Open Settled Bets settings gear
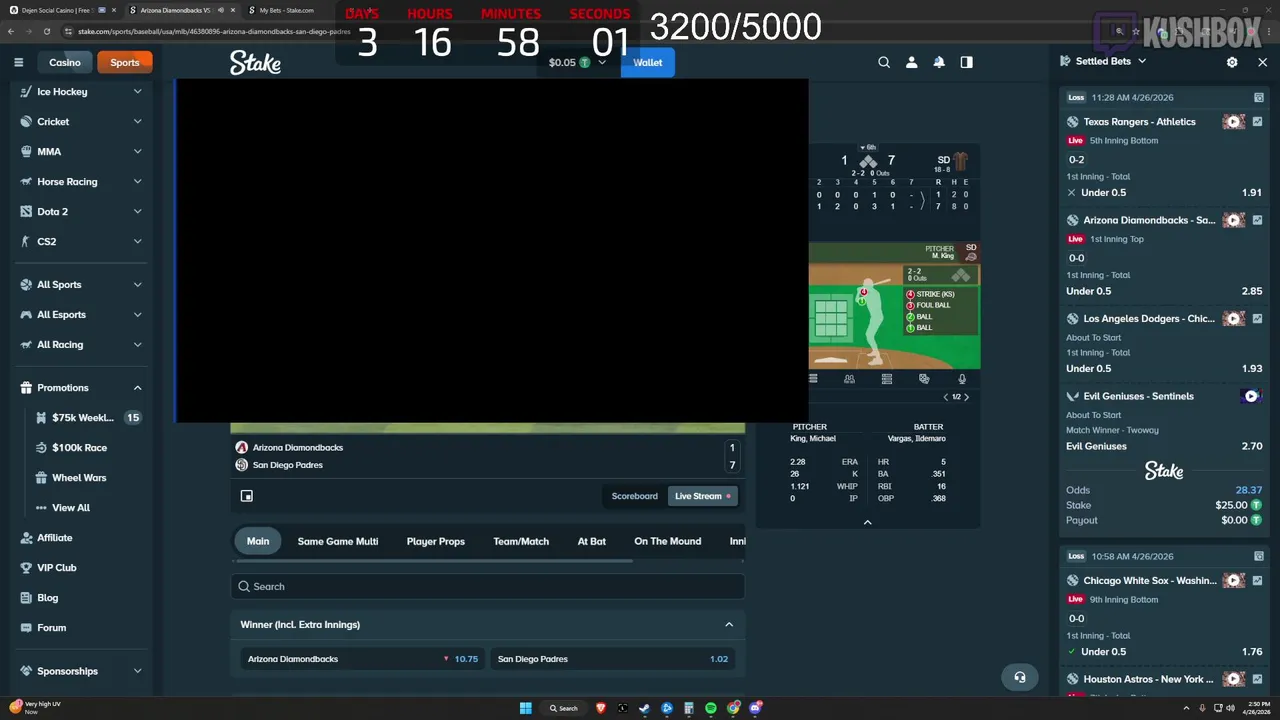 [x=1232, y=62]
